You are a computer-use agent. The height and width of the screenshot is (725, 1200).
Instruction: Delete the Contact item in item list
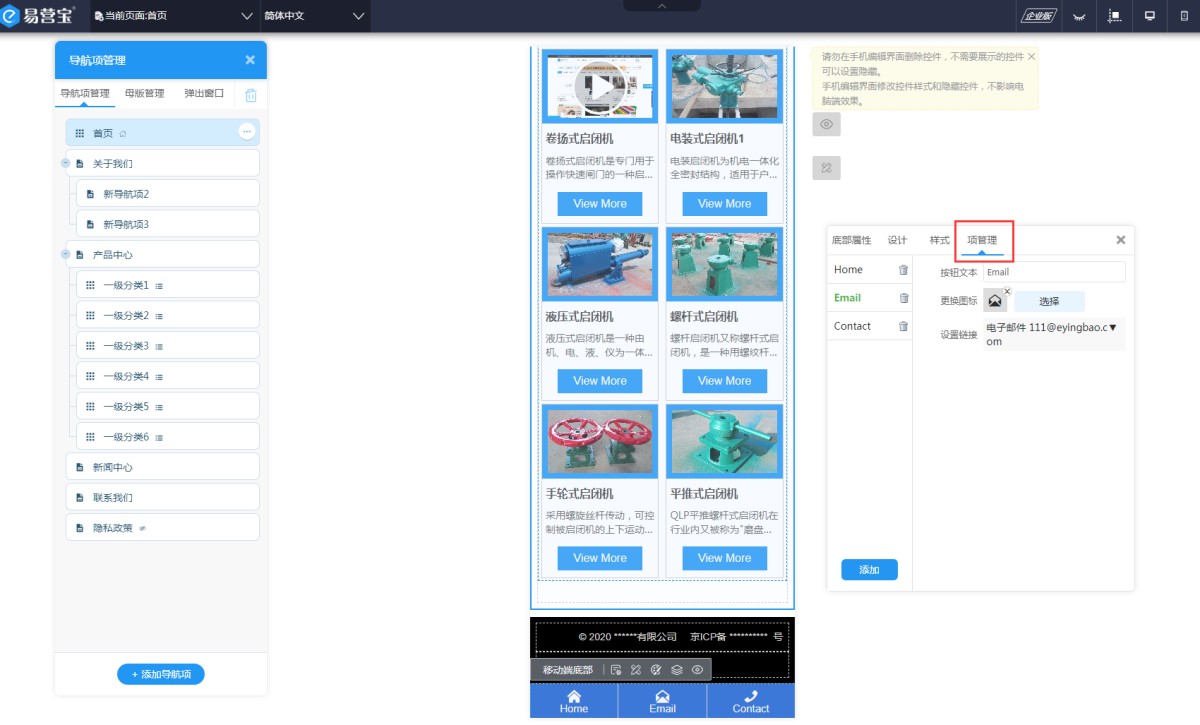click(x=904, y=326)
